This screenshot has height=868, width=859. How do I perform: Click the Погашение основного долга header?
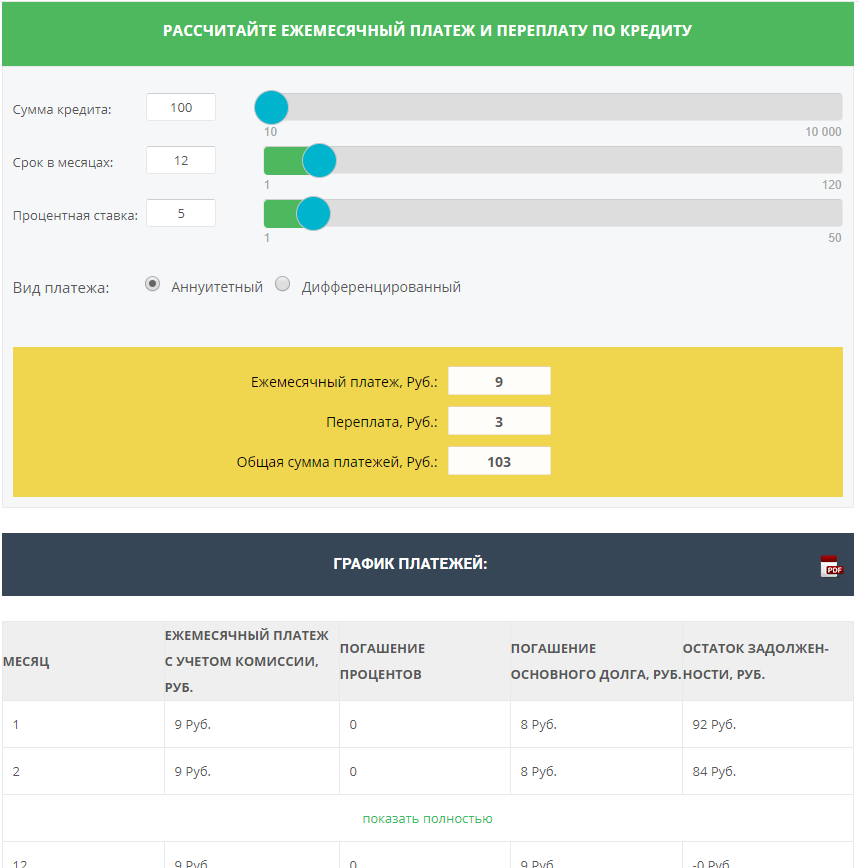coord(595,661)
